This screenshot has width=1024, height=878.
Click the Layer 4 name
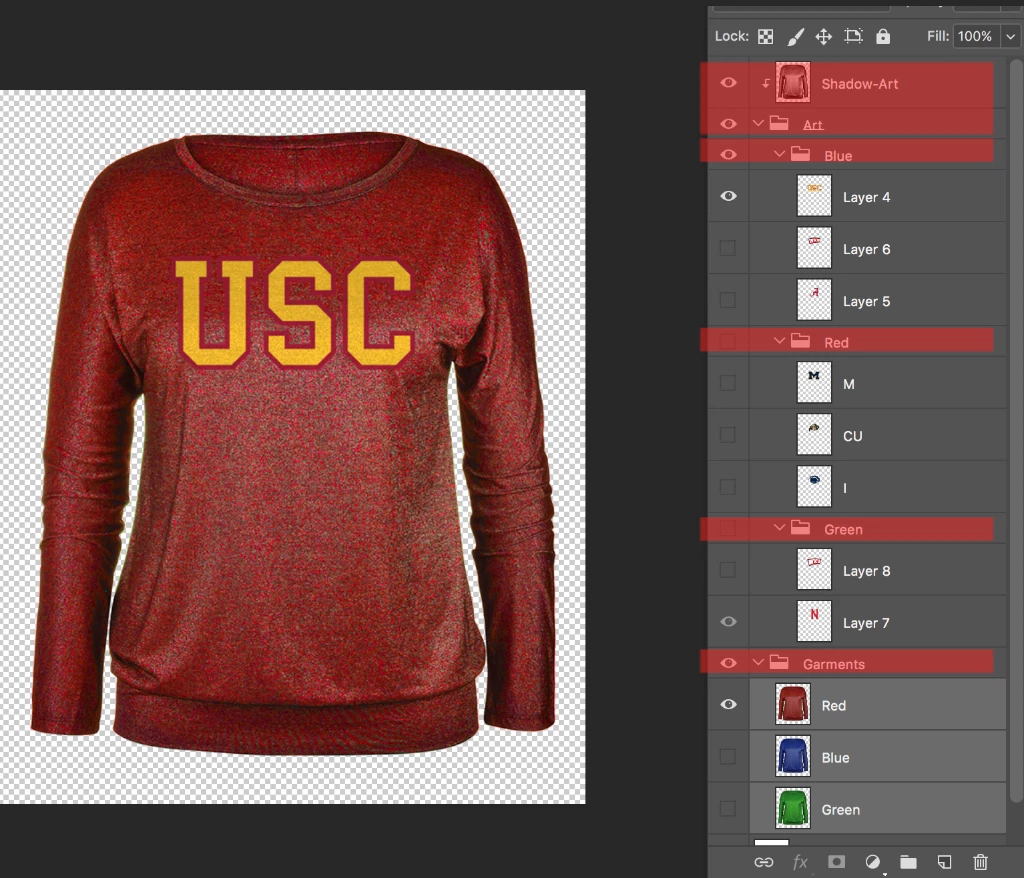(866, 197)
